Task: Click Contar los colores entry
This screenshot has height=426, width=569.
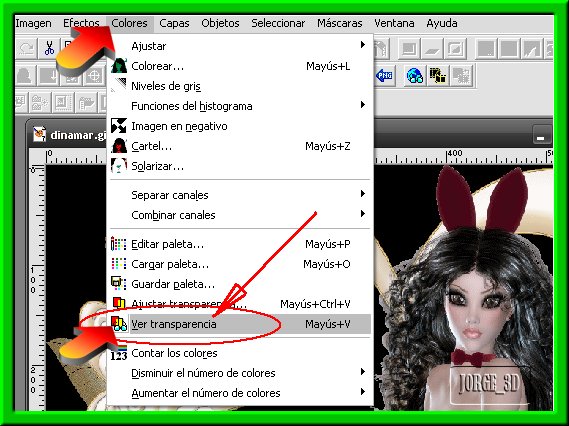Action: click(x=240, y=353)
